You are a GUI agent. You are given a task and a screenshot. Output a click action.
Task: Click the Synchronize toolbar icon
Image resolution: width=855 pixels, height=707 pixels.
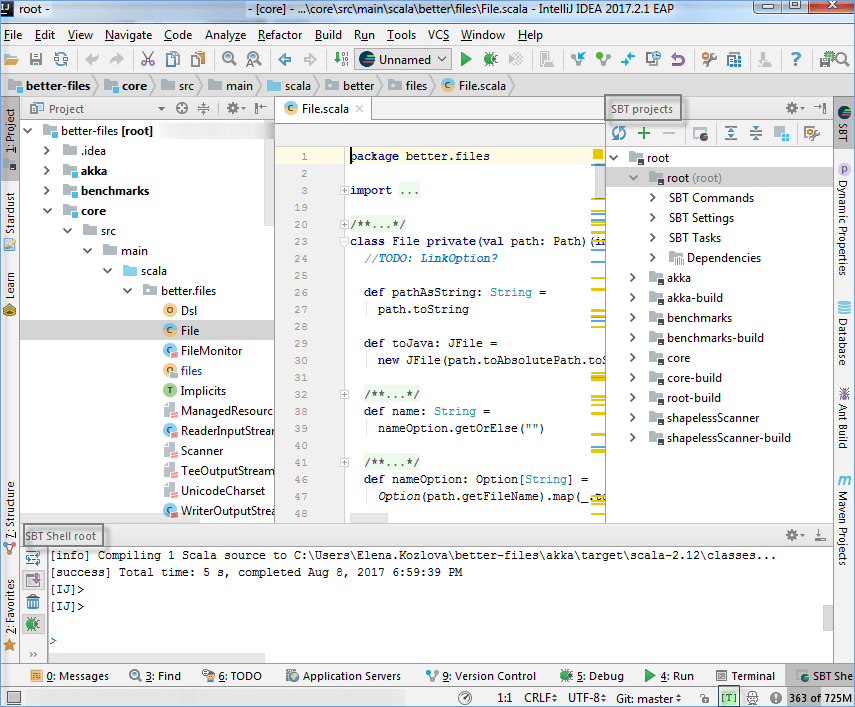click(61, 59)
